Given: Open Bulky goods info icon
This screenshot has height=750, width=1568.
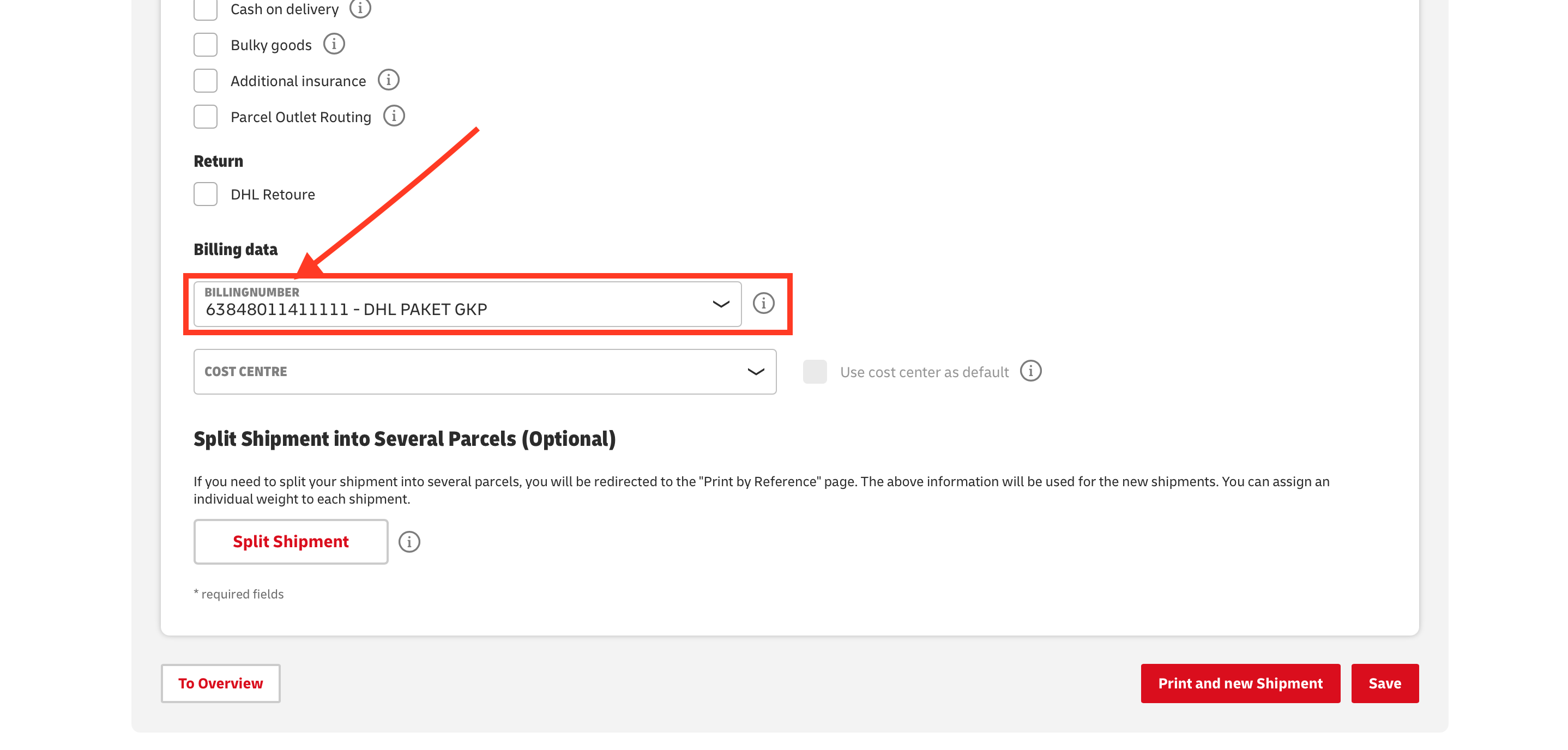Looking at the screenshot, I should tap(334, 45).
